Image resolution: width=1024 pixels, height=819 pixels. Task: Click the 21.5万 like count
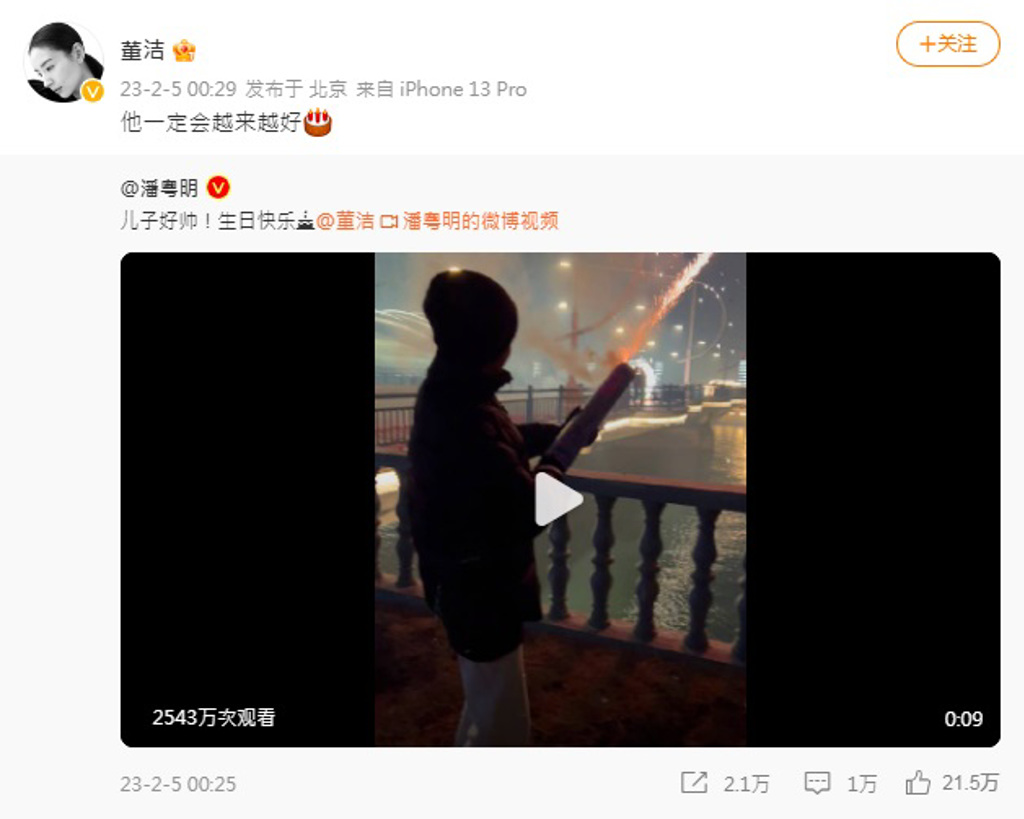point(970,782)
